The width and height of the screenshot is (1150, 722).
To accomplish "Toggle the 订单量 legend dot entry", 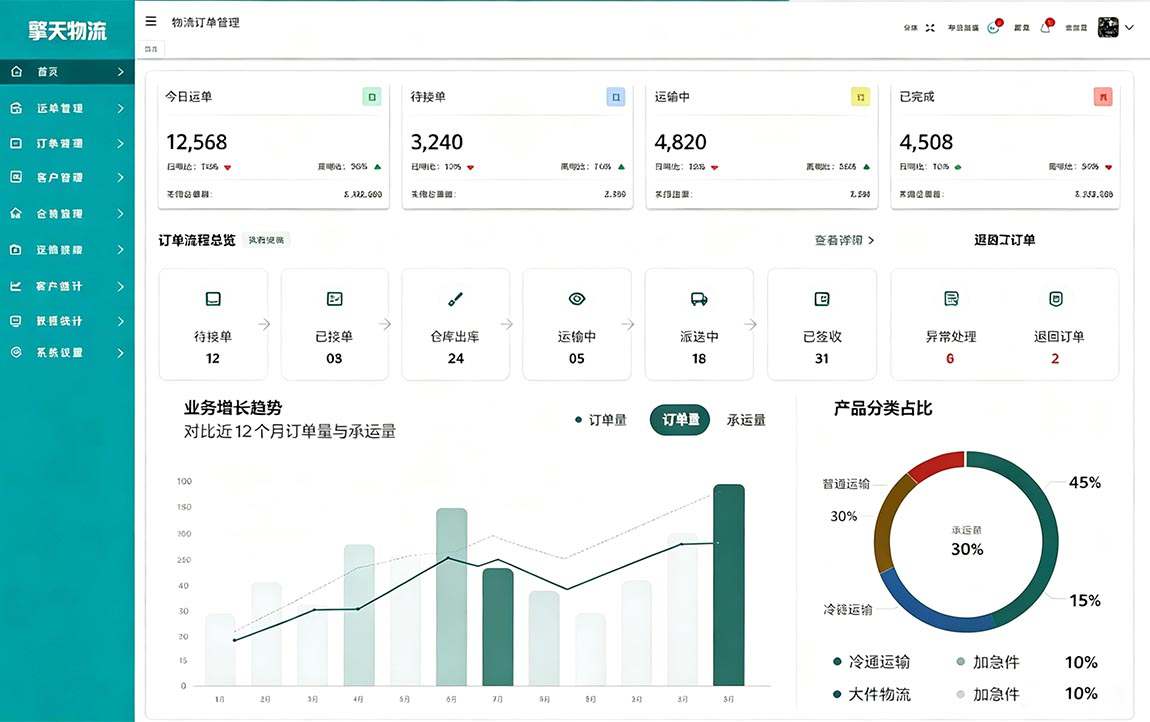I will pos(601,420).
